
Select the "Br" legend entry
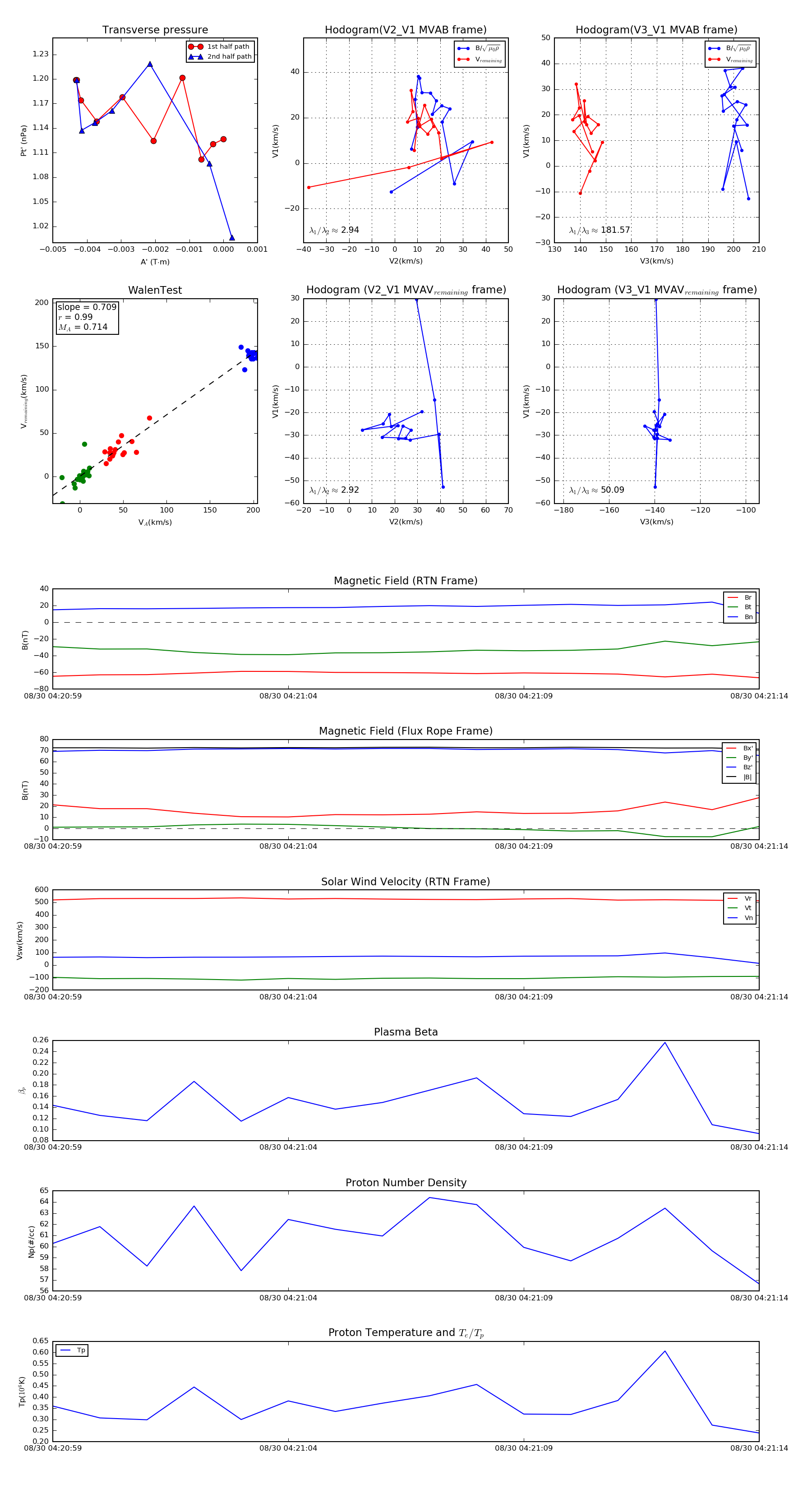[x=740, y=598]
